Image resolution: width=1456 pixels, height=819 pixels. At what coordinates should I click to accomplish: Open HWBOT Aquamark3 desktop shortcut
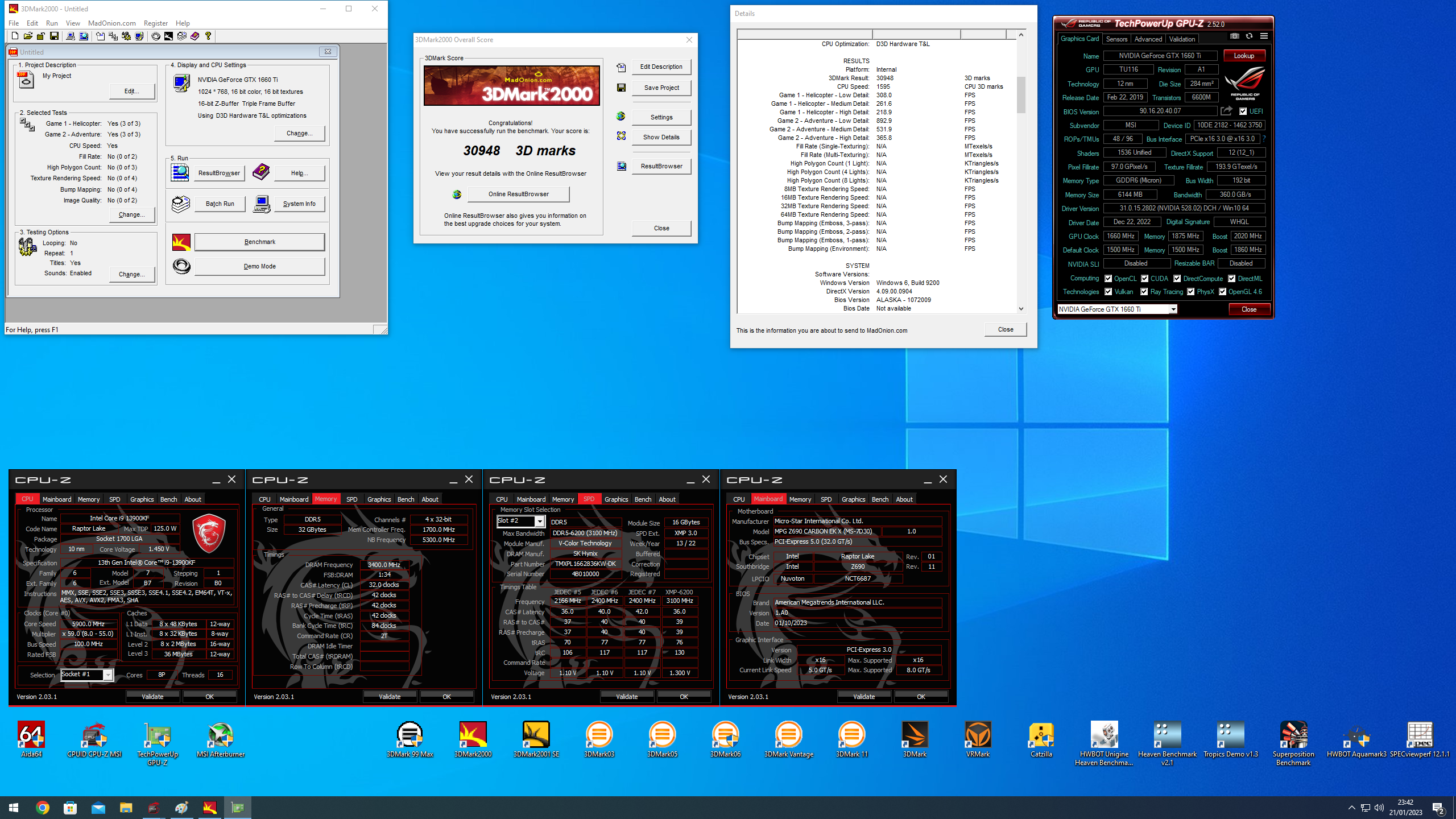pos(1356,739)
